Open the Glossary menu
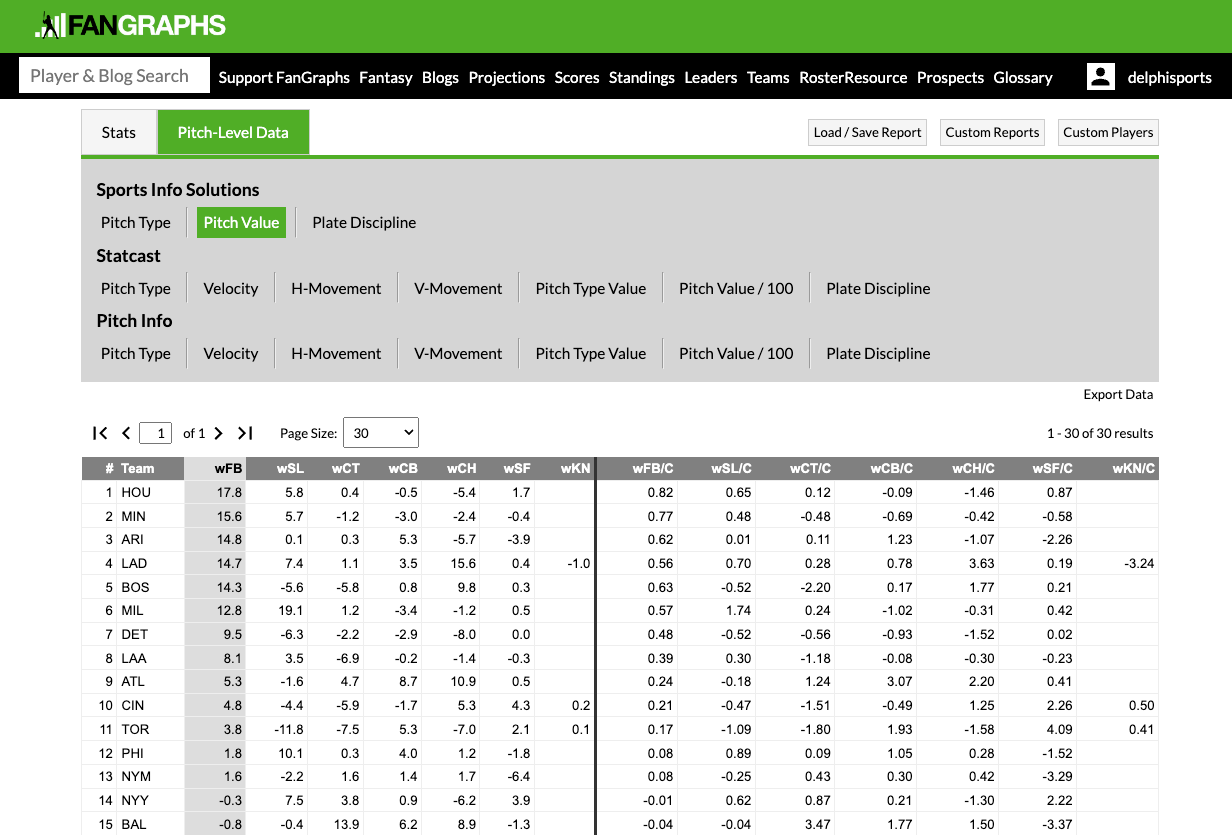 click(1023, 77)
